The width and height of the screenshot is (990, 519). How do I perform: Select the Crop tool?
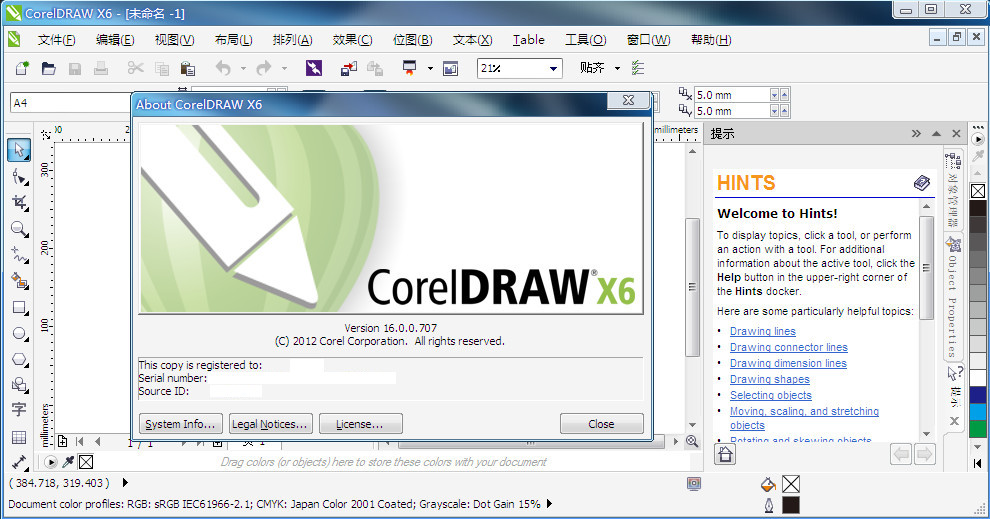(x=18, y=203)
